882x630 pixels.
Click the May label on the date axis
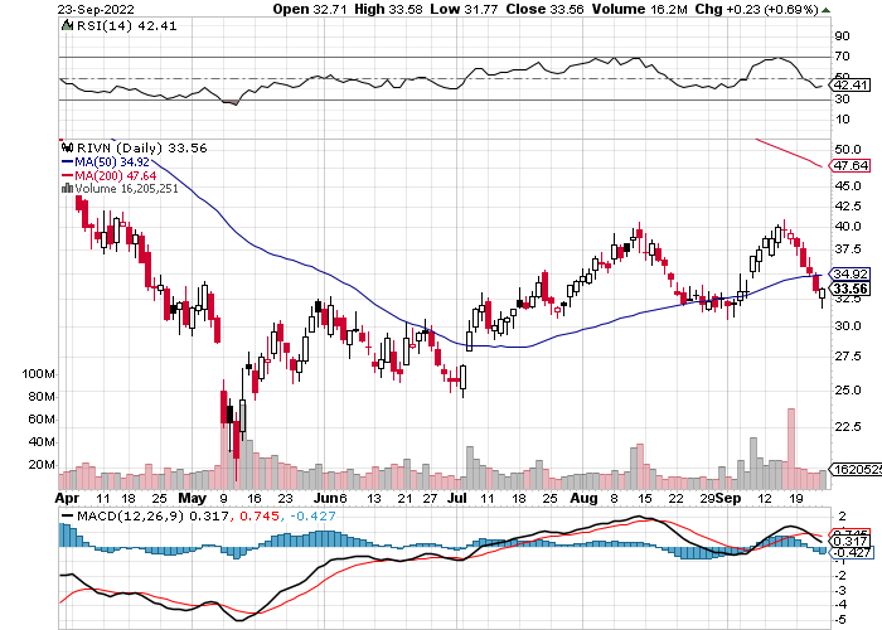[190, 496]
